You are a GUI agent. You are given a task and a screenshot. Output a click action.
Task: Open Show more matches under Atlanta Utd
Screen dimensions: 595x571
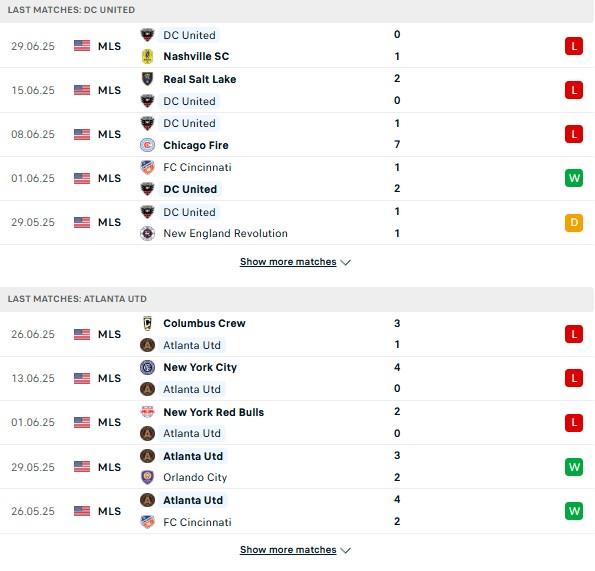288,550
